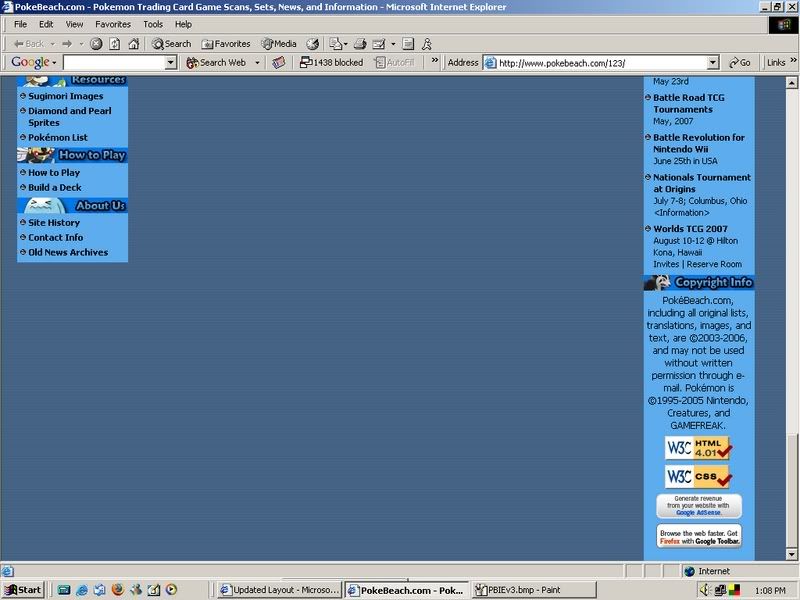This screenshot has height=600, width=800.
Task: Open the Pokémon List link
Action: (x=58, y=137)
